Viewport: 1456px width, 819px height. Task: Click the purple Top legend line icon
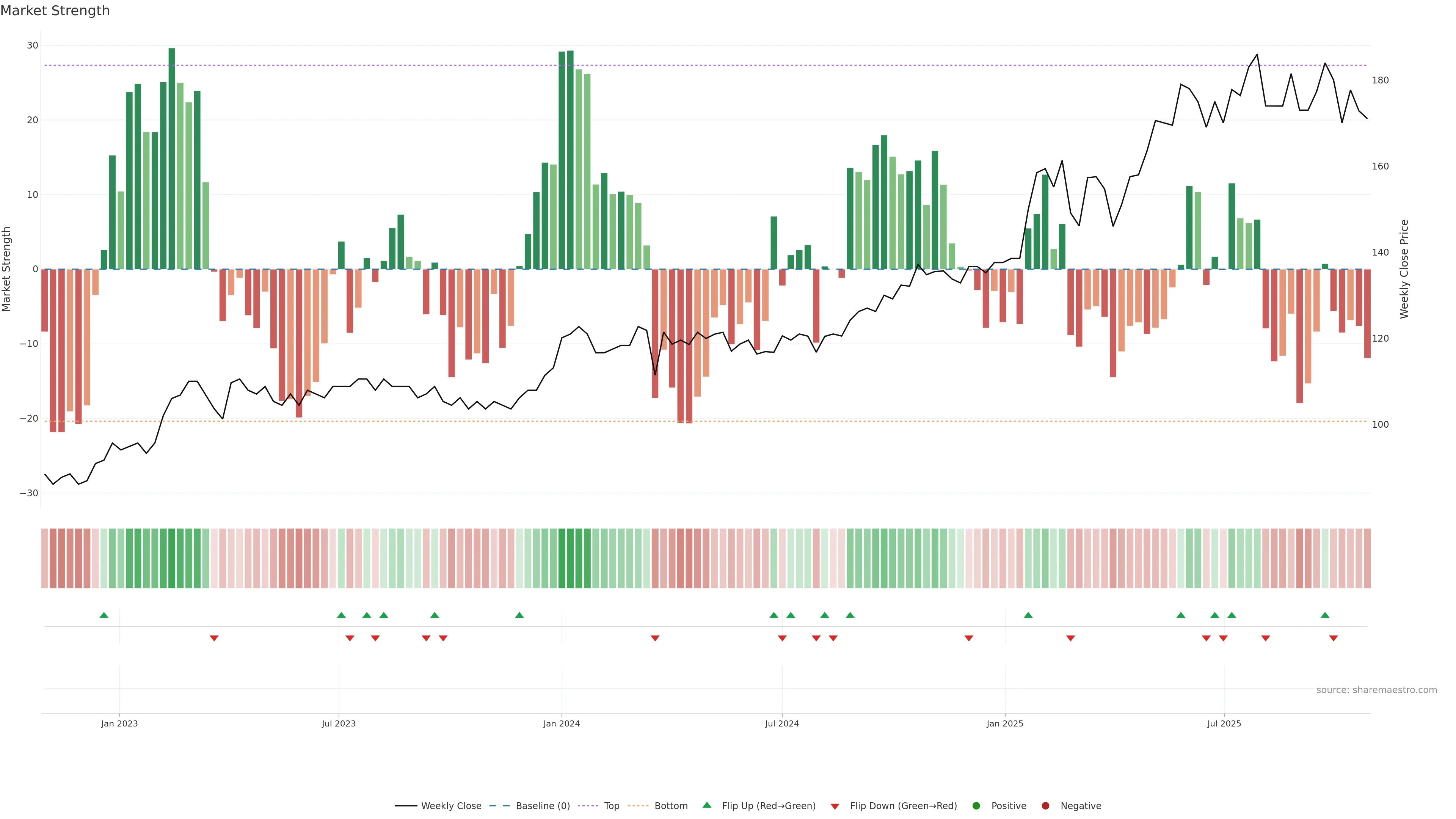588,806
